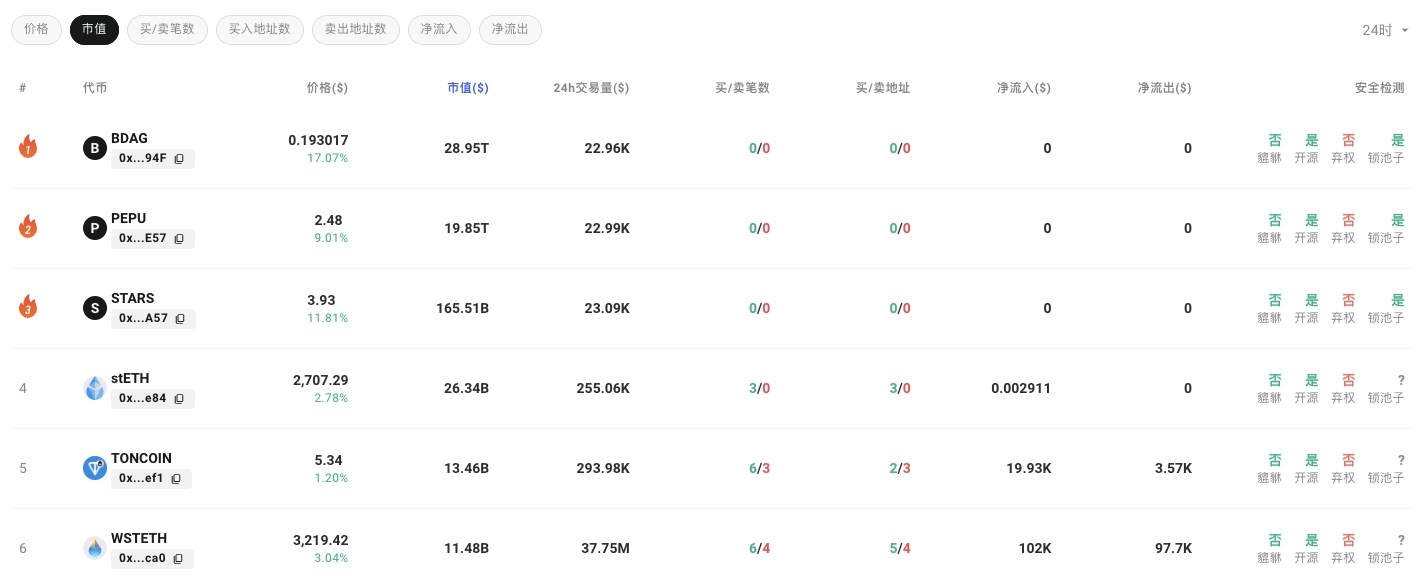Sort by the 市值($) column header
This screenshot has height=583, width=1425.
click(467, 88)
